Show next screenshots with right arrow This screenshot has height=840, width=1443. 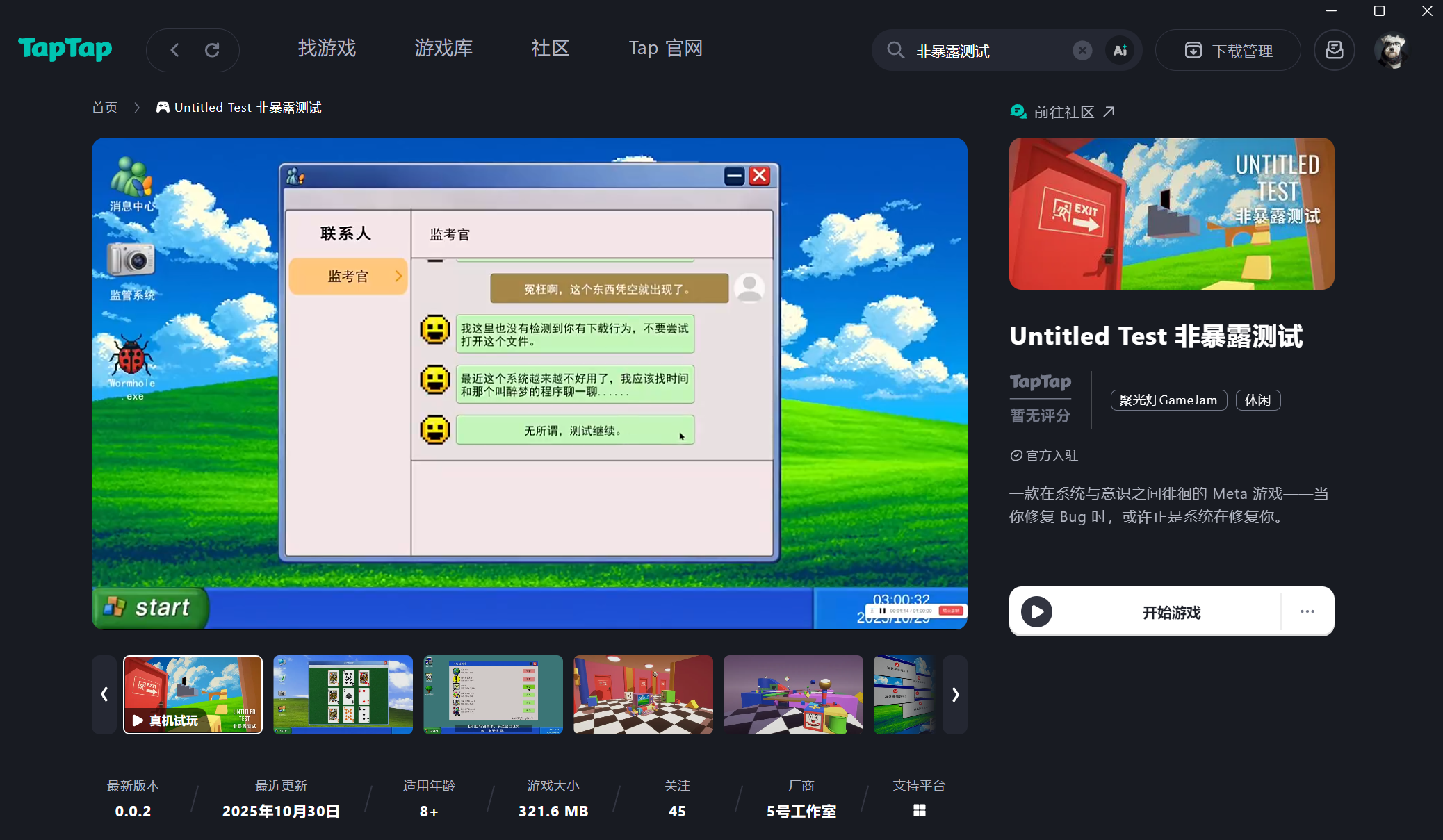(x=955, y=694)
